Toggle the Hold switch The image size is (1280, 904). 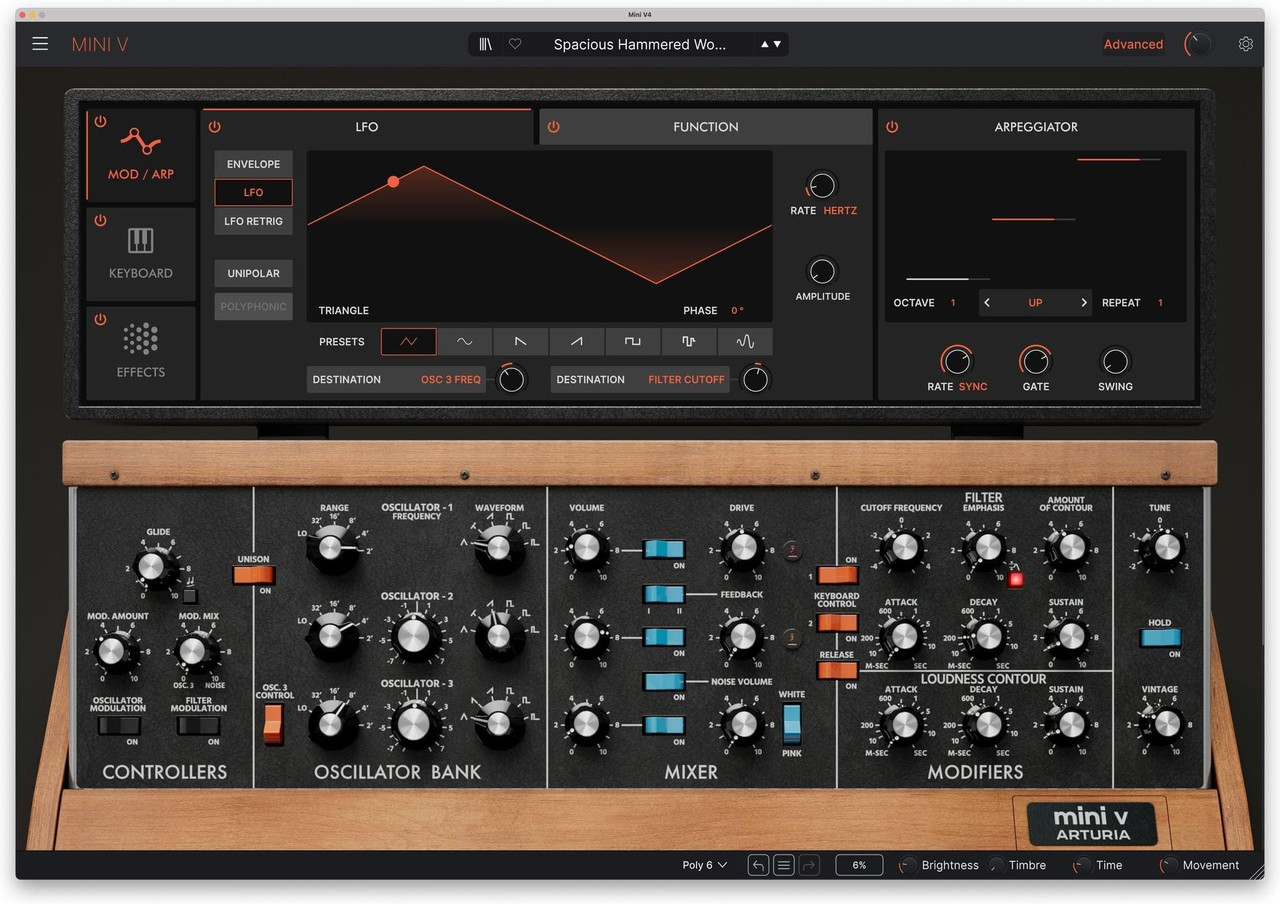tap(1160, 638)
